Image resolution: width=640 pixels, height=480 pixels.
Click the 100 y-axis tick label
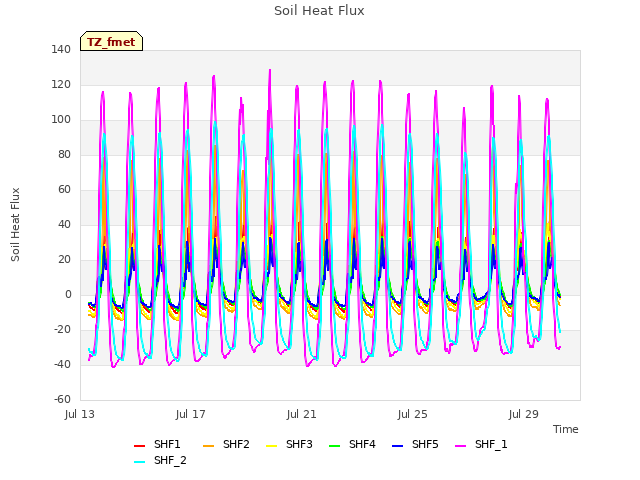[x=61, y=120]
